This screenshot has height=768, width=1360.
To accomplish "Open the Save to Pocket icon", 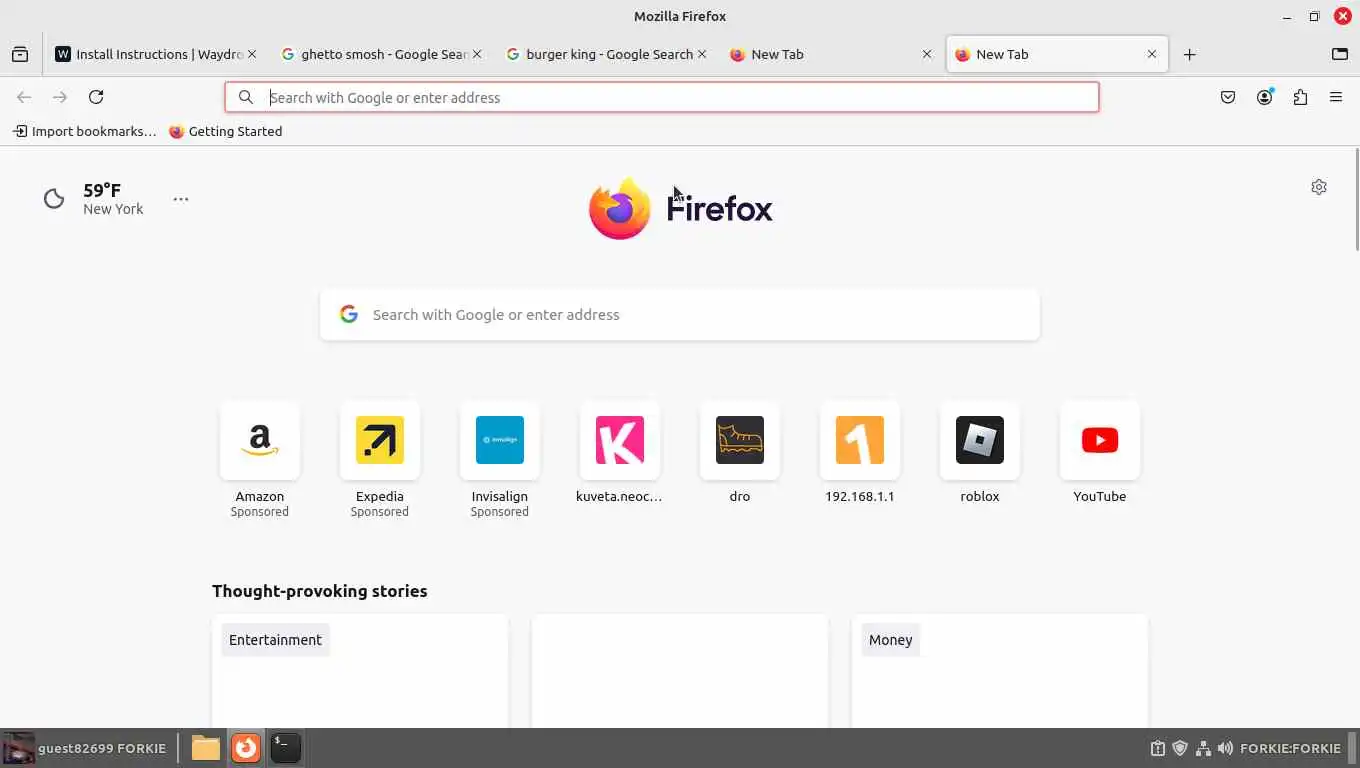I will click(1228, 97).
